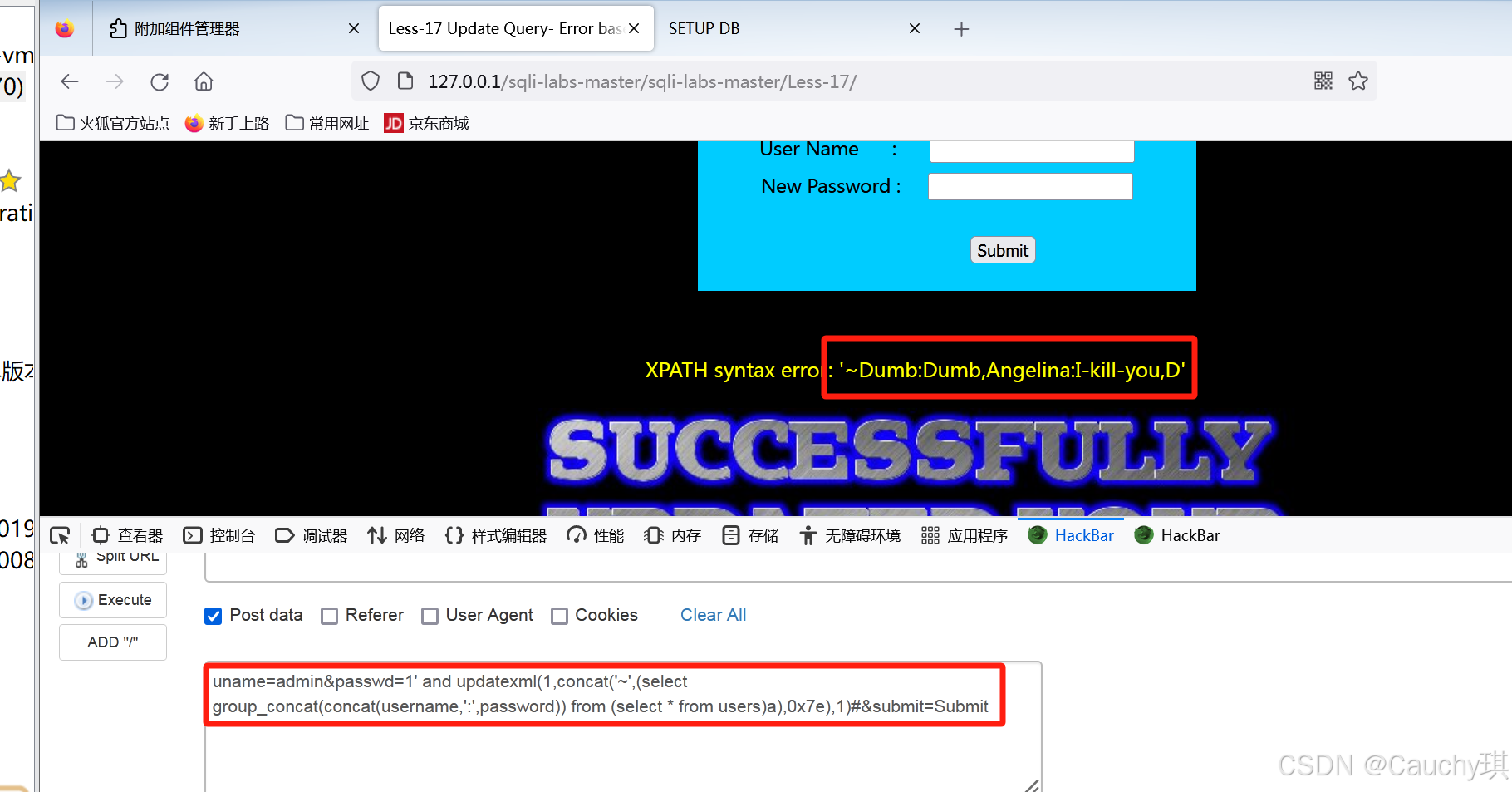Click the New Password input field
Viewport: 1512px width, 792px height.
(x=1029, y=186)
